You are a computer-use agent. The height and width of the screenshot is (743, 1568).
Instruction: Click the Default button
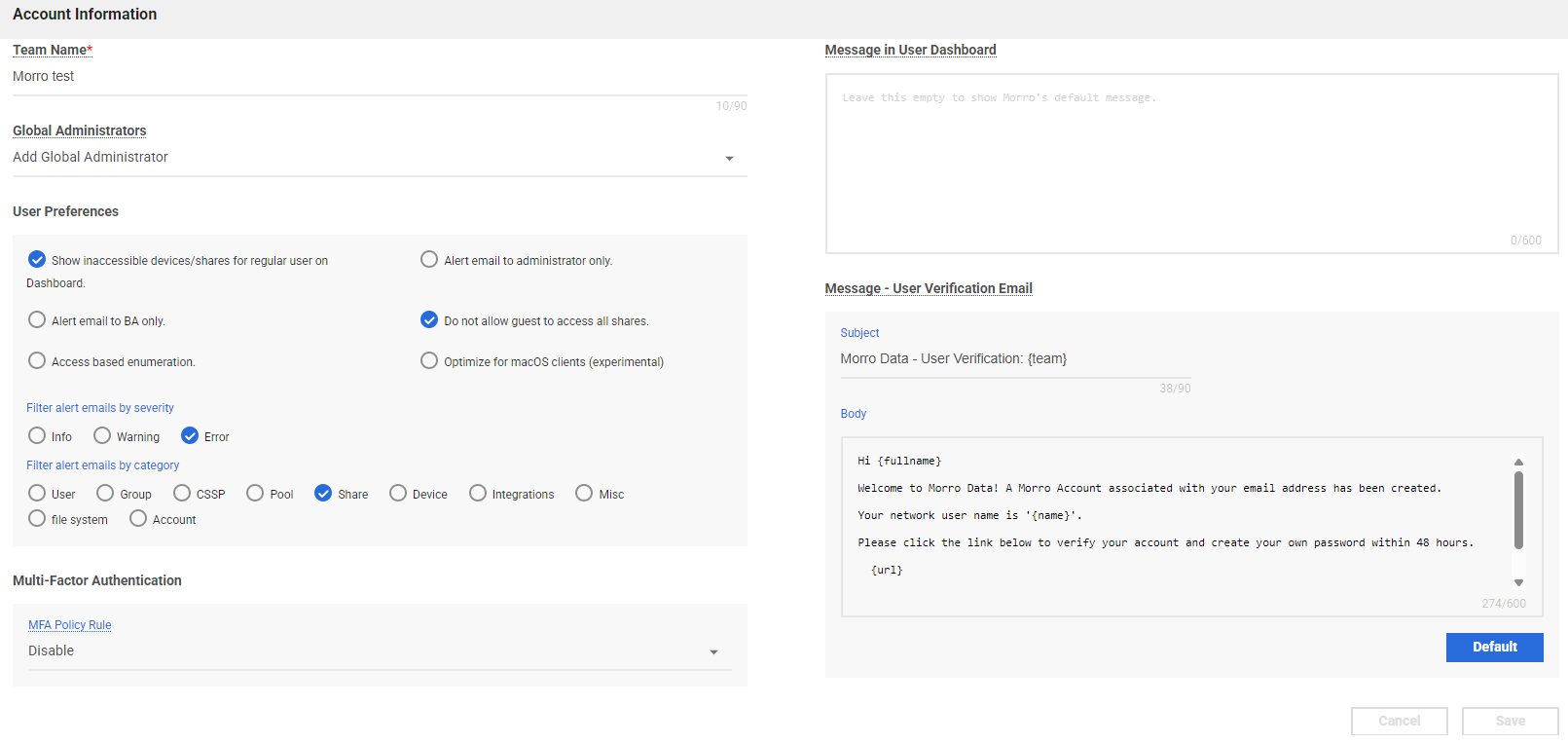pyautogui.click(x=1494, y=648)
